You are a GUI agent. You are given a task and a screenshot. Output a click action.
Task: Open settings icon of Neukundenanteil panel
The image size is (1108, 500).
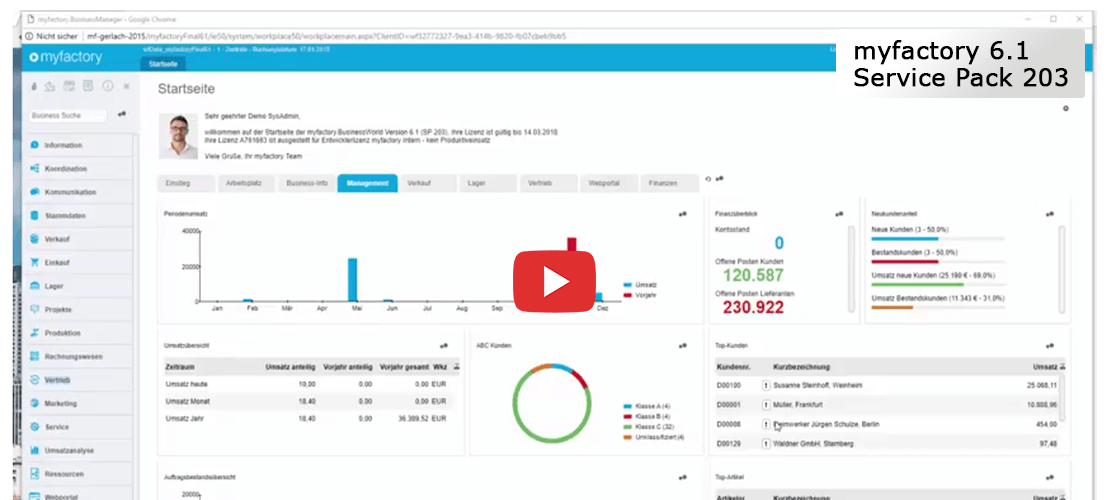coord(1049,214)
